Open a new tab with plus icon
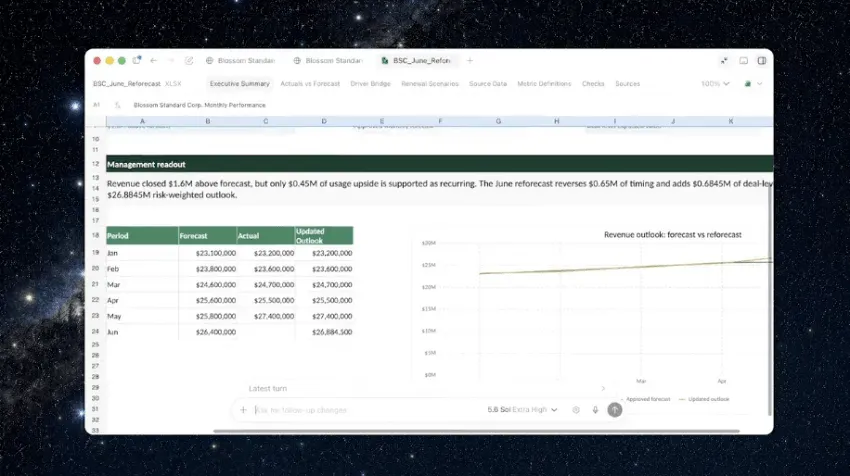 tap(470, 61)
